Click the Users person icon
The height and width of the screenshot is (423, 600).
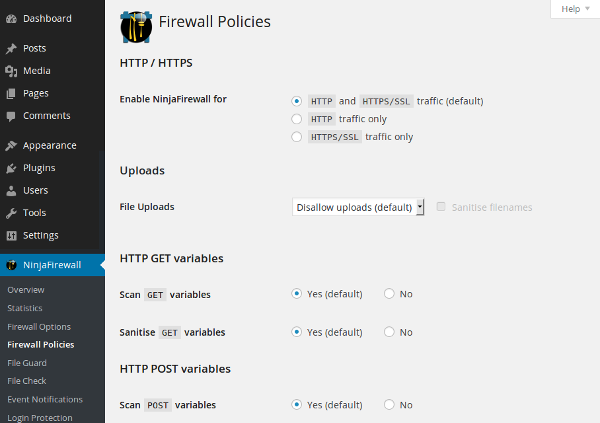(11, 190)
